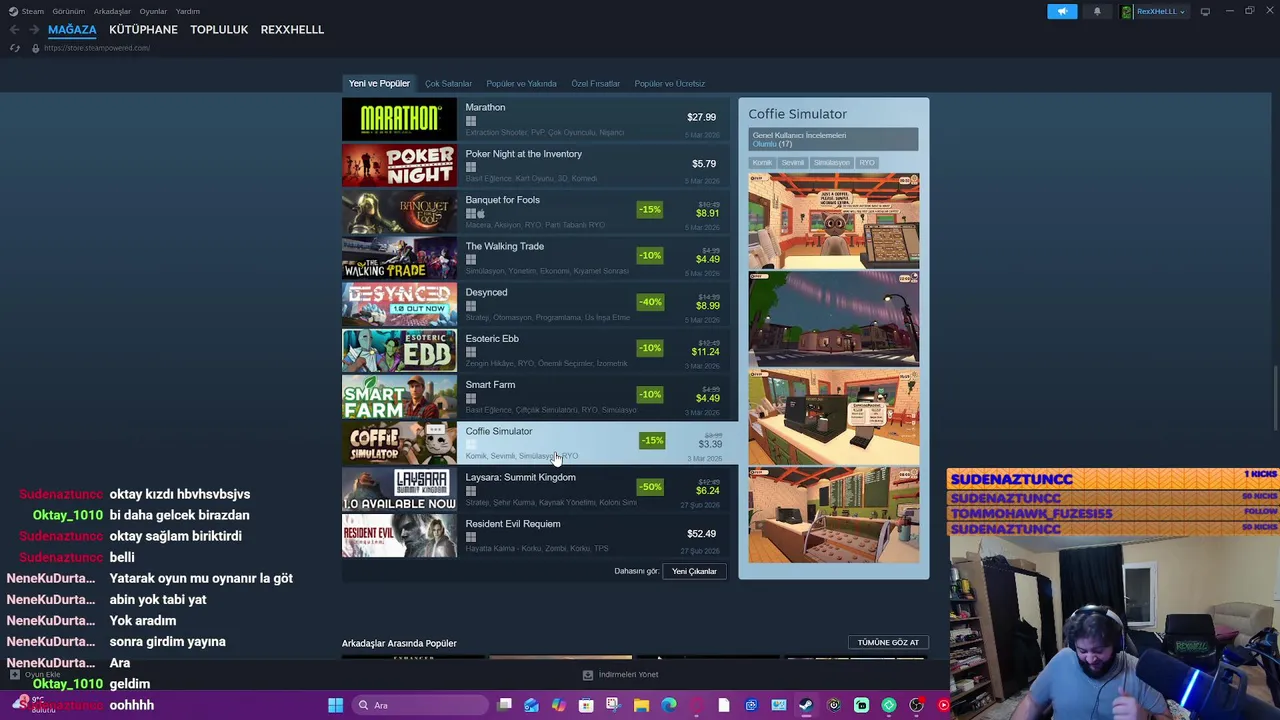Open the Steam announcements megaphone button
Image resolution: width=1280 pixels, height=720 pixels.
(1062, 11)
